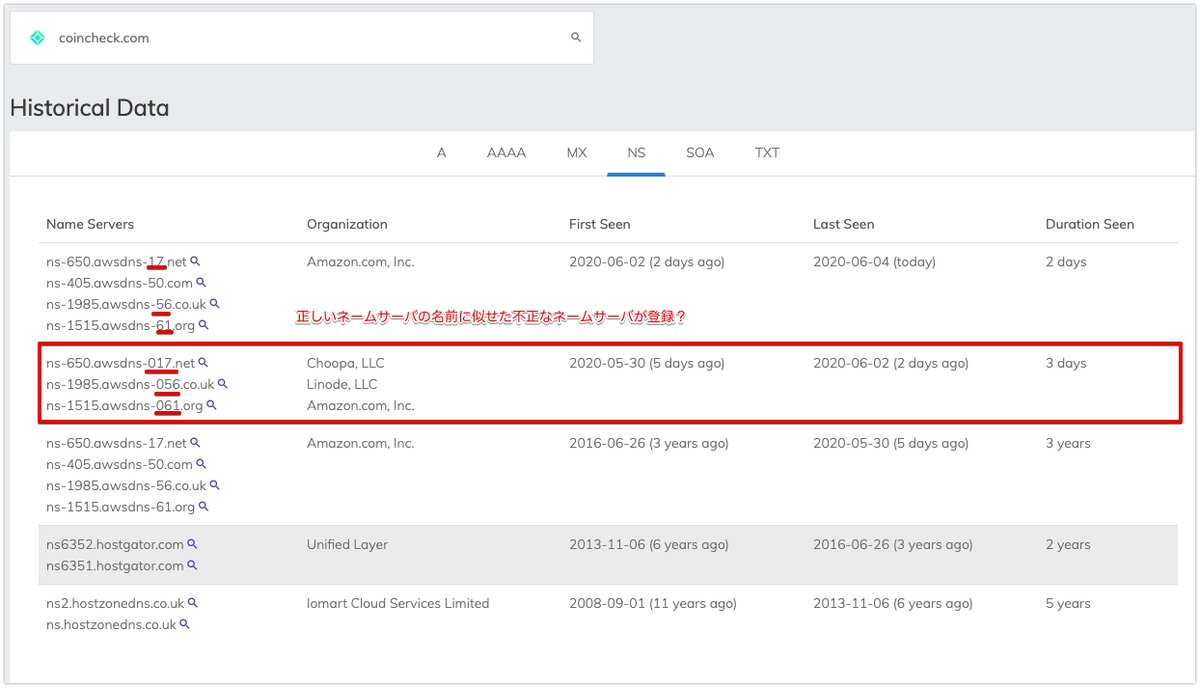Look up ns-1515.awsdns-061.org via its magnifier icon
This screenshot has width=1200, height=688.
211,405
